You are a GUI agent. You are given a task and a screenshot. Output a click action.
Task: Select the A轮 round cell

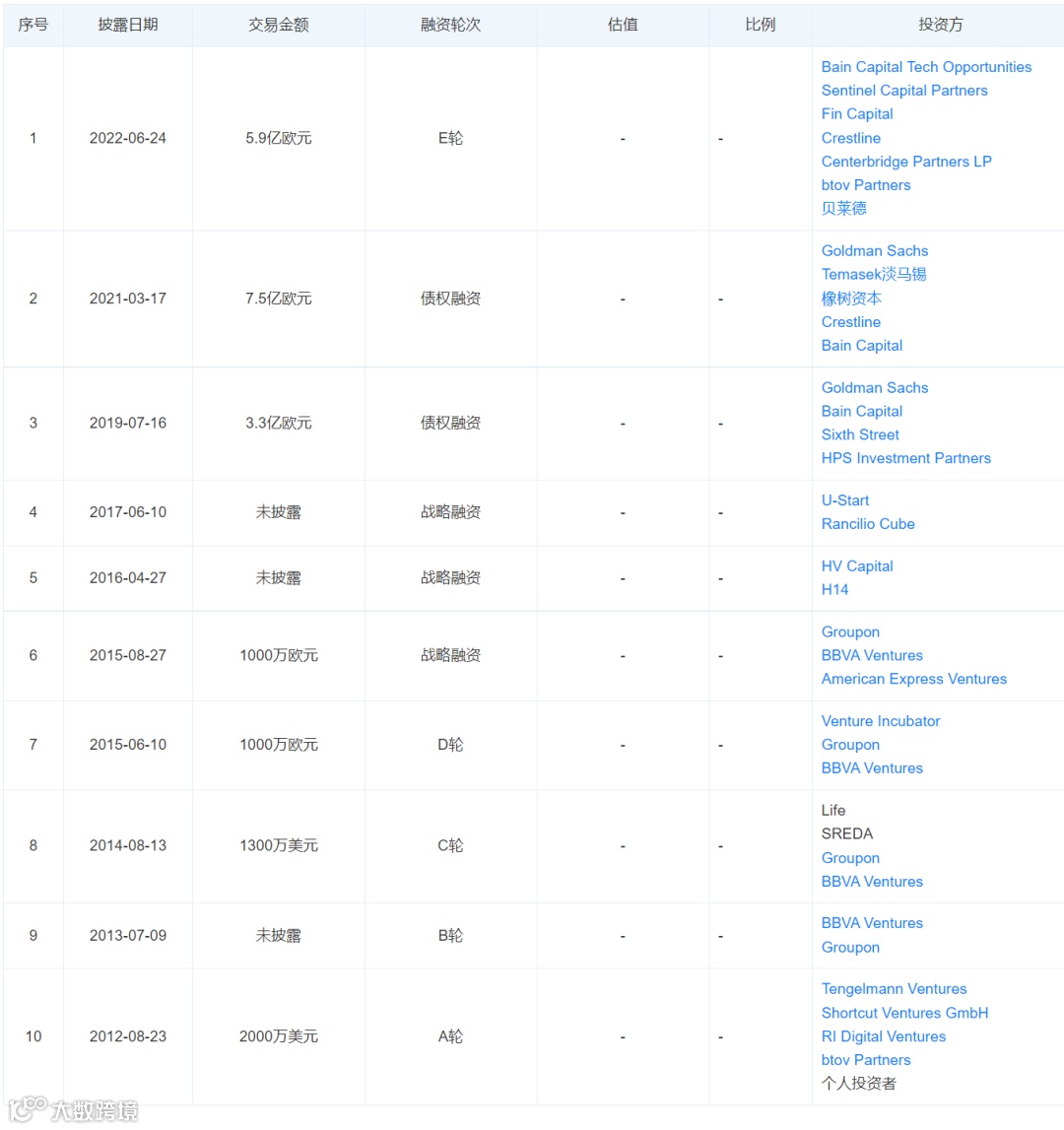450,1036
